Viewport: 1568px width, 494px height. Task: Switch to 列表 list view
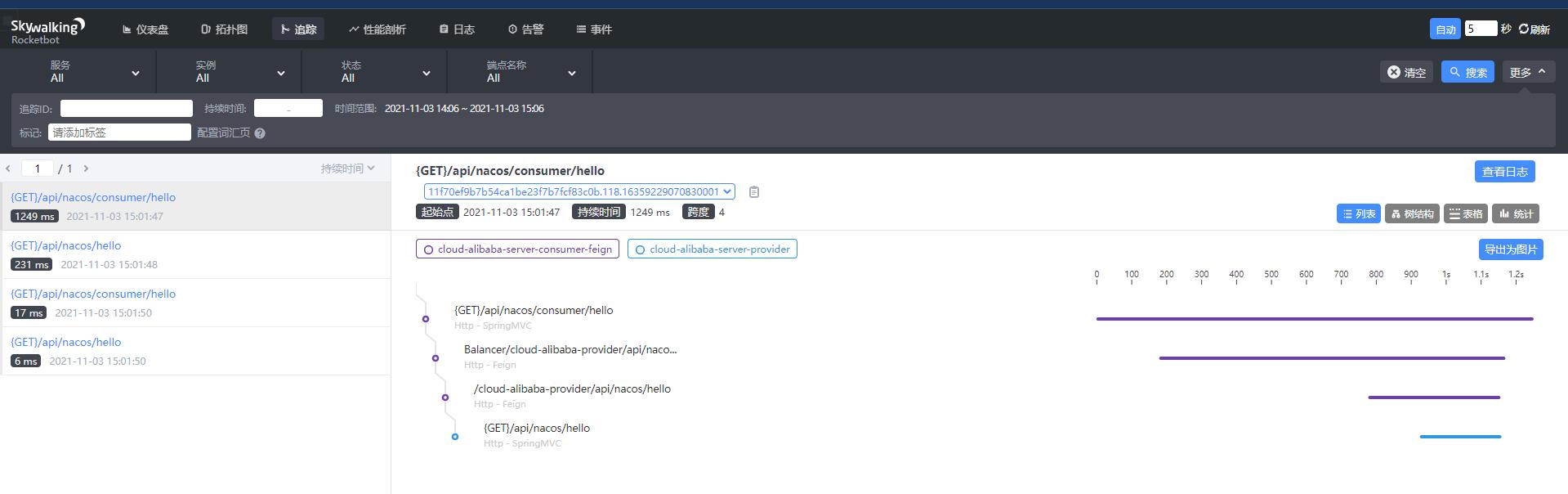coord(1359,213)
